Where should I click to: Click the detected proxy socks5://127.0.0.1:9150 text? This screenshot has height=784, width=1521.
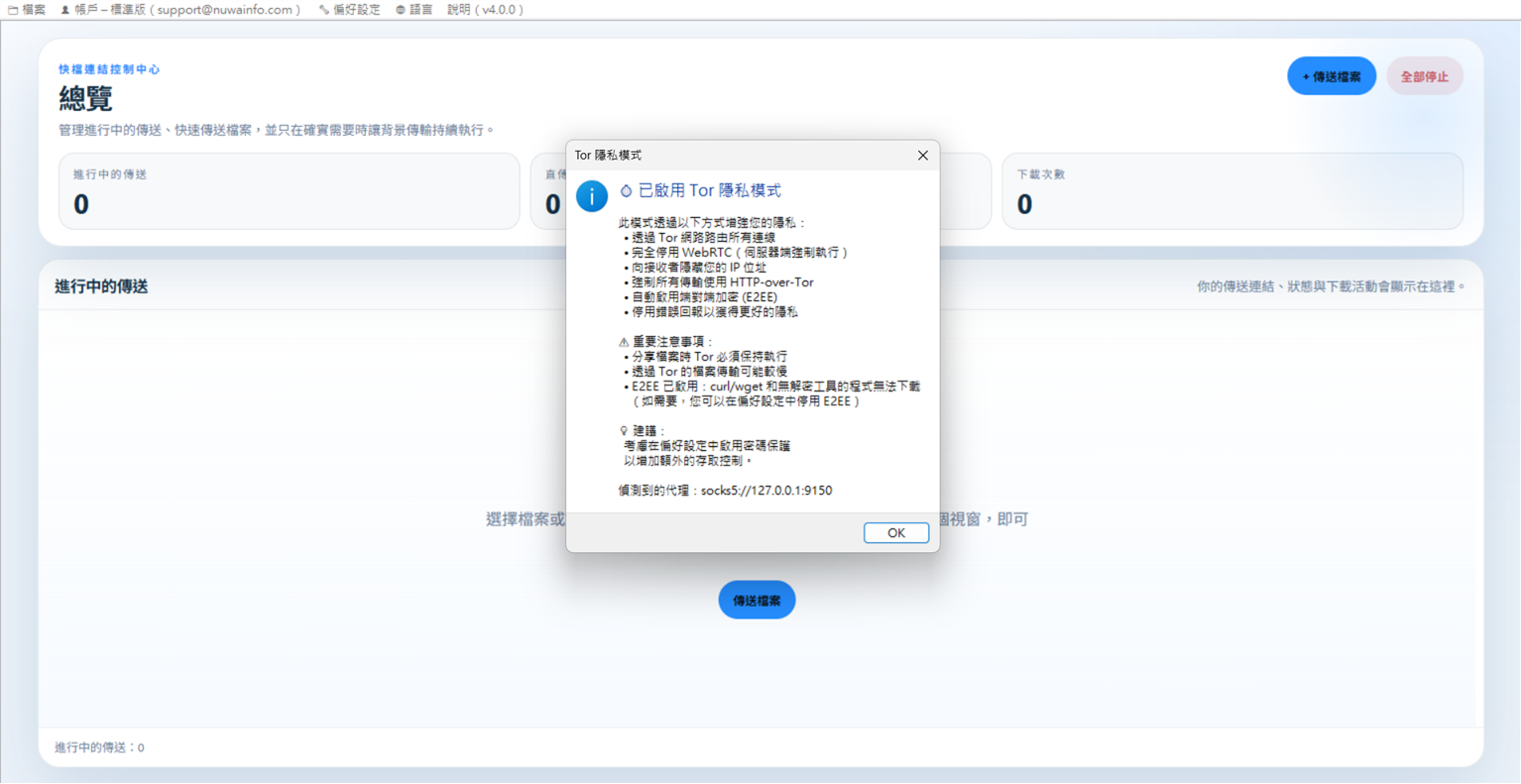(766, 491)
